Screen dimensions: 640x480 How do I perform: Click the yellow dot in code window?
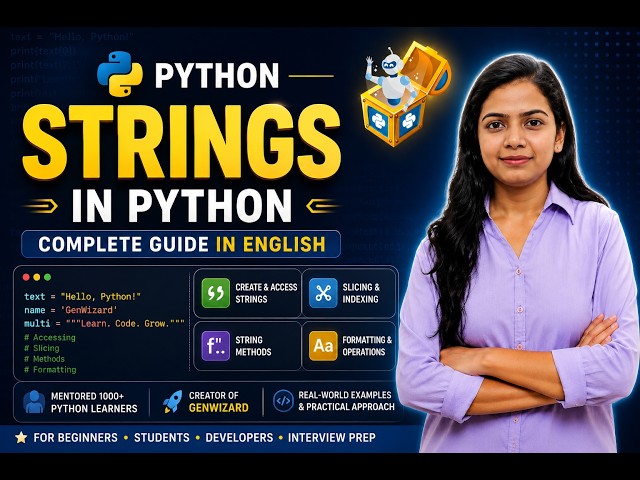37,277
